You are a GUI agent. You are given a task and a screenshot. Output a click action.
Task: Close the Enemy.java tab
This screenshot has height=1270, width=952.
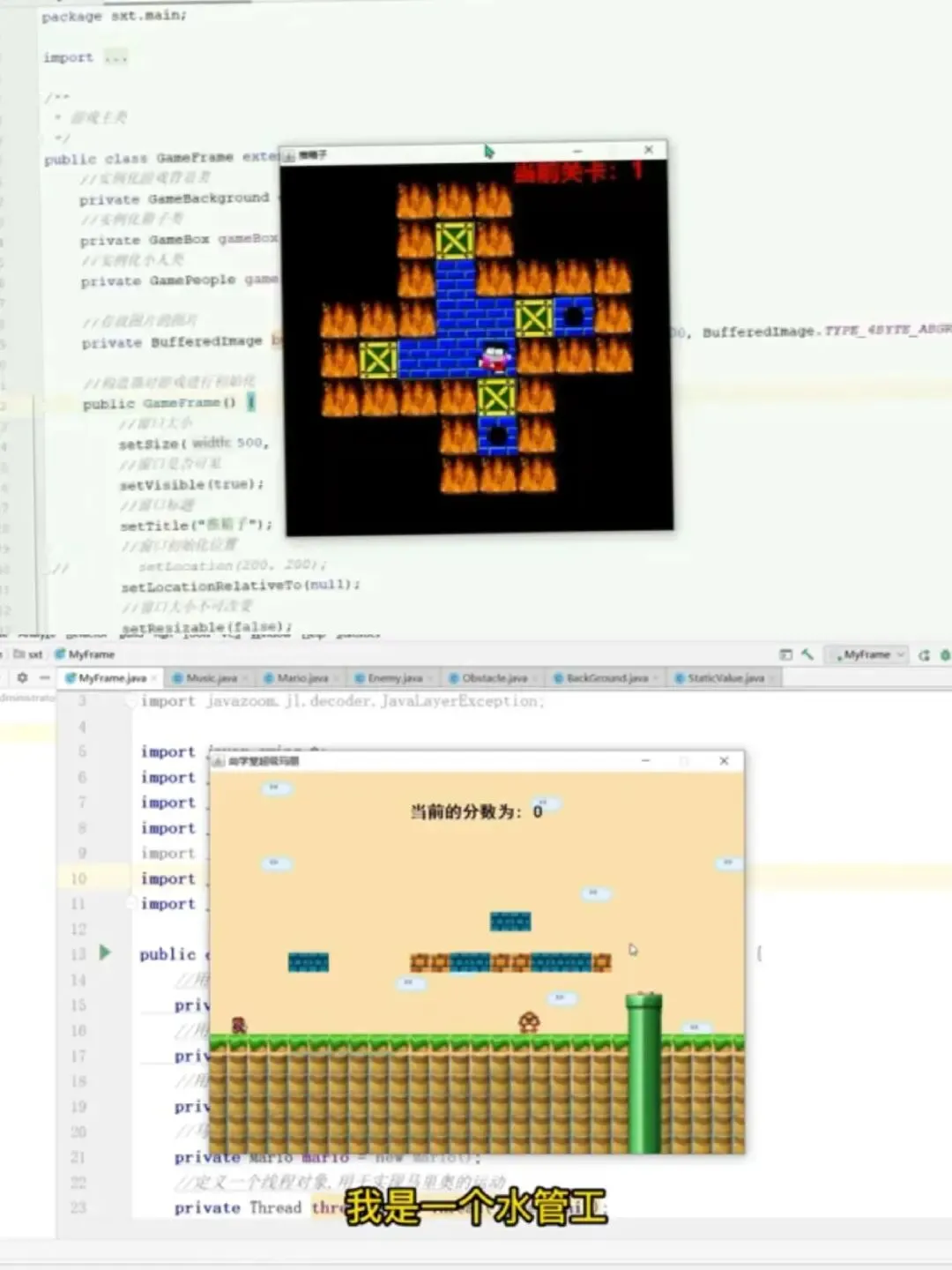pyautogui.click(x=429, y=678)
